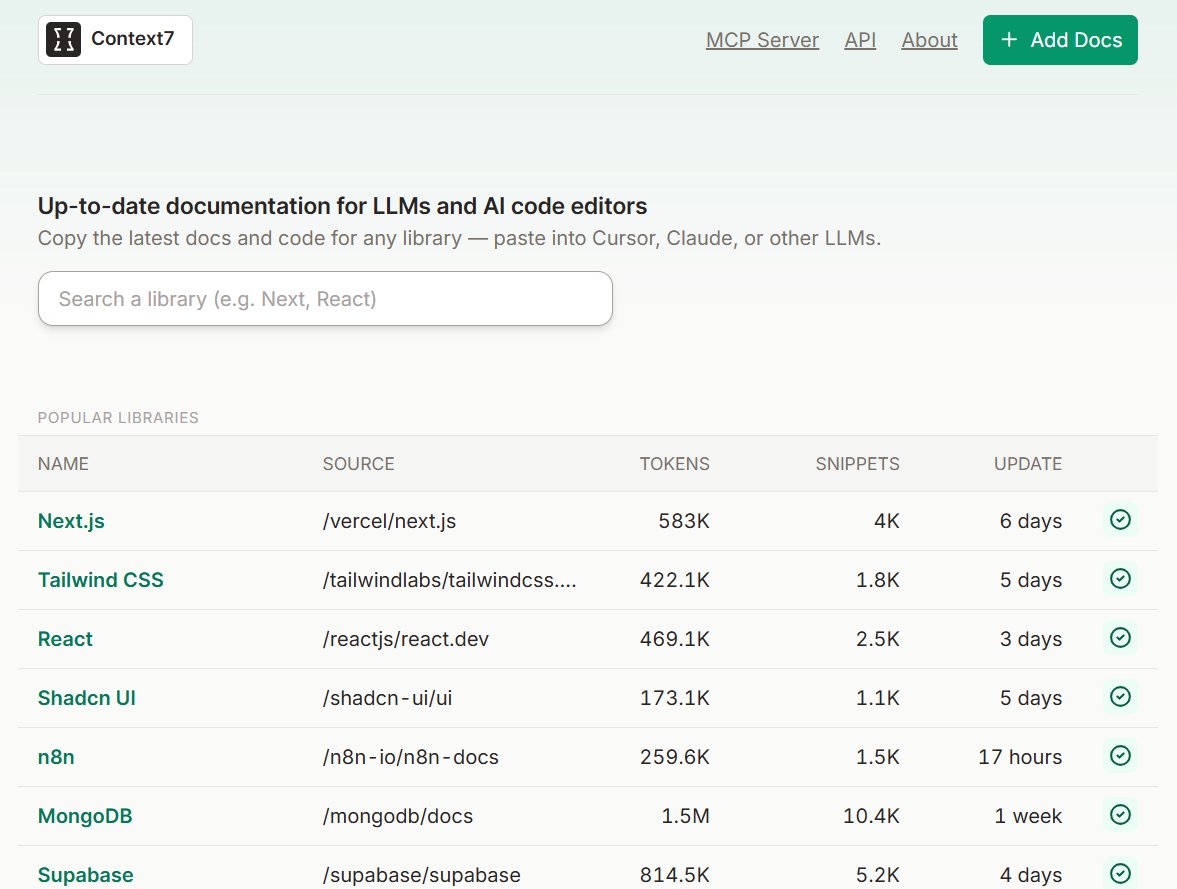The image size is (1177, 889).
Task: Open the React library
Action: pyautogui.click(x=65, y=639)
